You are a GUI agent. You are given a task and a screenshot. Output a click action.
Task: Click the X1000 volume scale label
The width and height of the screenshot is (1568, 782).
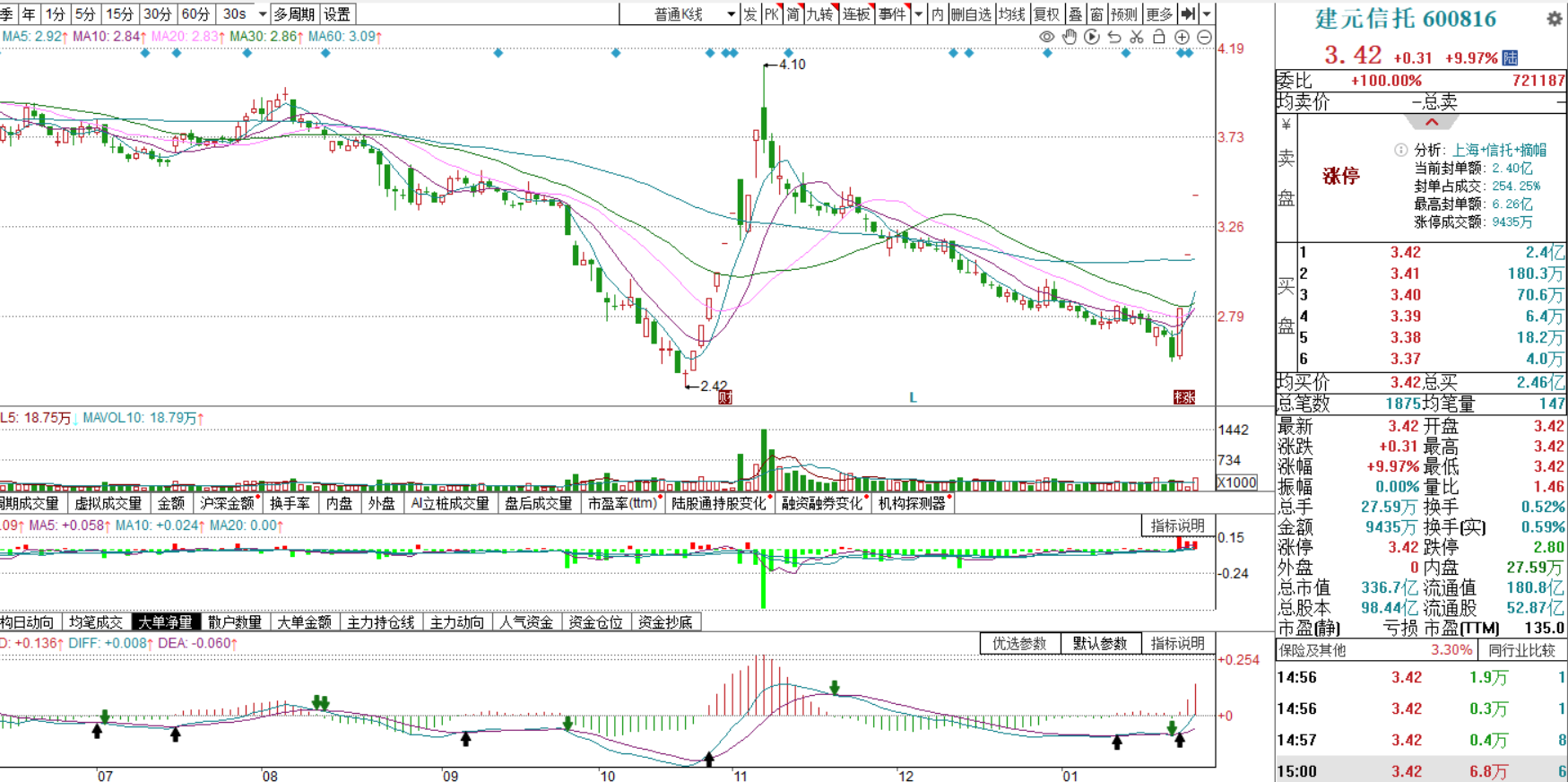coord(1236,482)
